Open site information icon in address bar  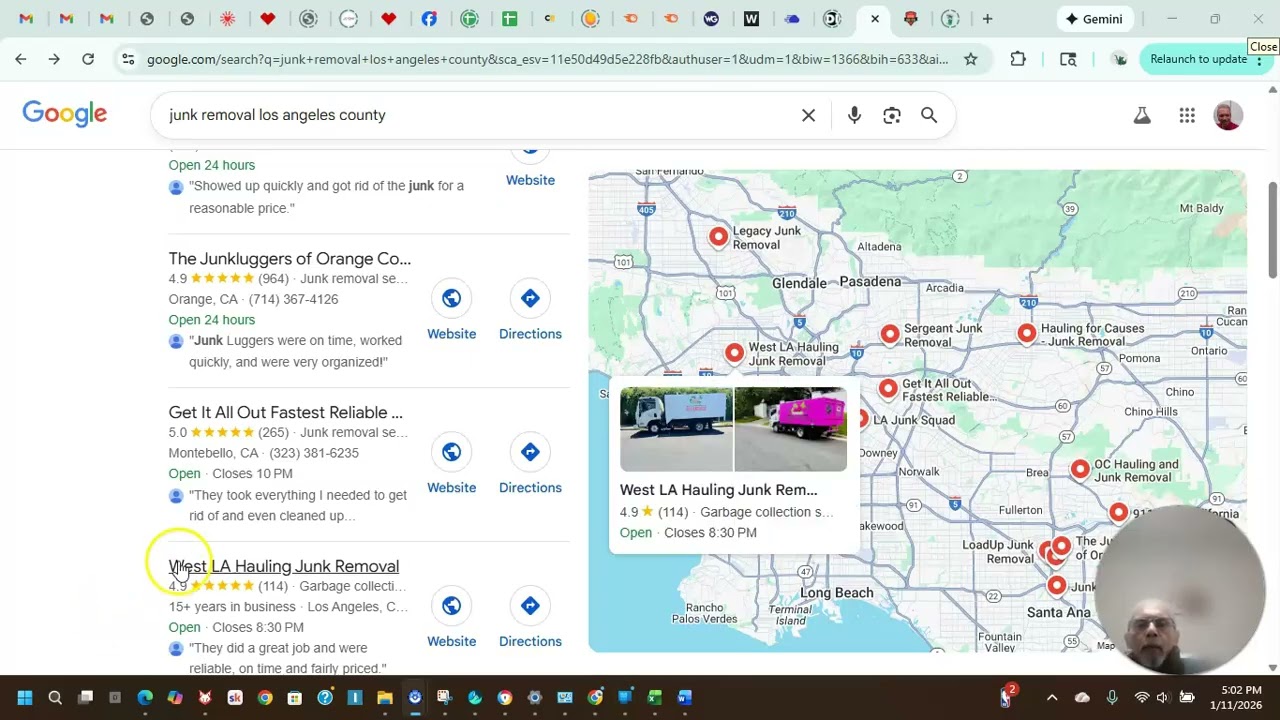pos(128,59)
